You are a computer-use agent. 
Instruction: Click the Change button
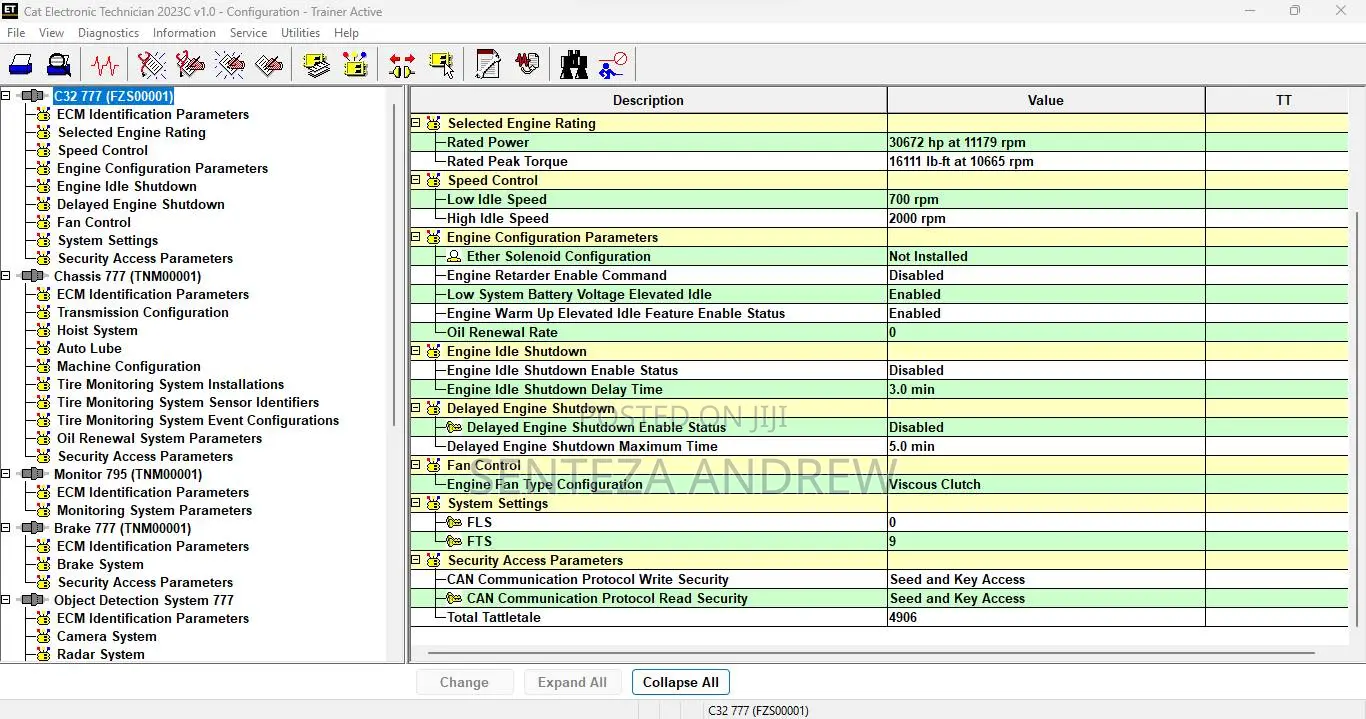464,682
